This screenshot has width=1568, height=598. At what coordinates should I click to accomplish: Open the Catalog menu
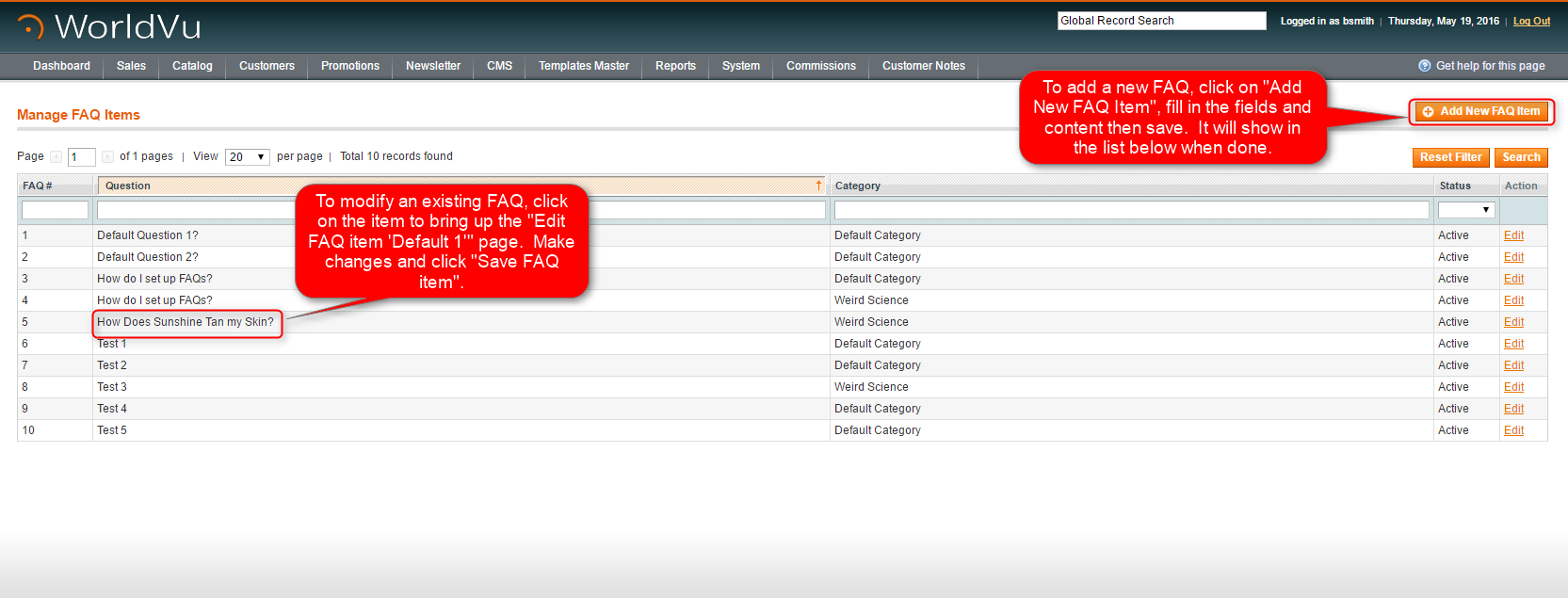click(x=192, y=66)
